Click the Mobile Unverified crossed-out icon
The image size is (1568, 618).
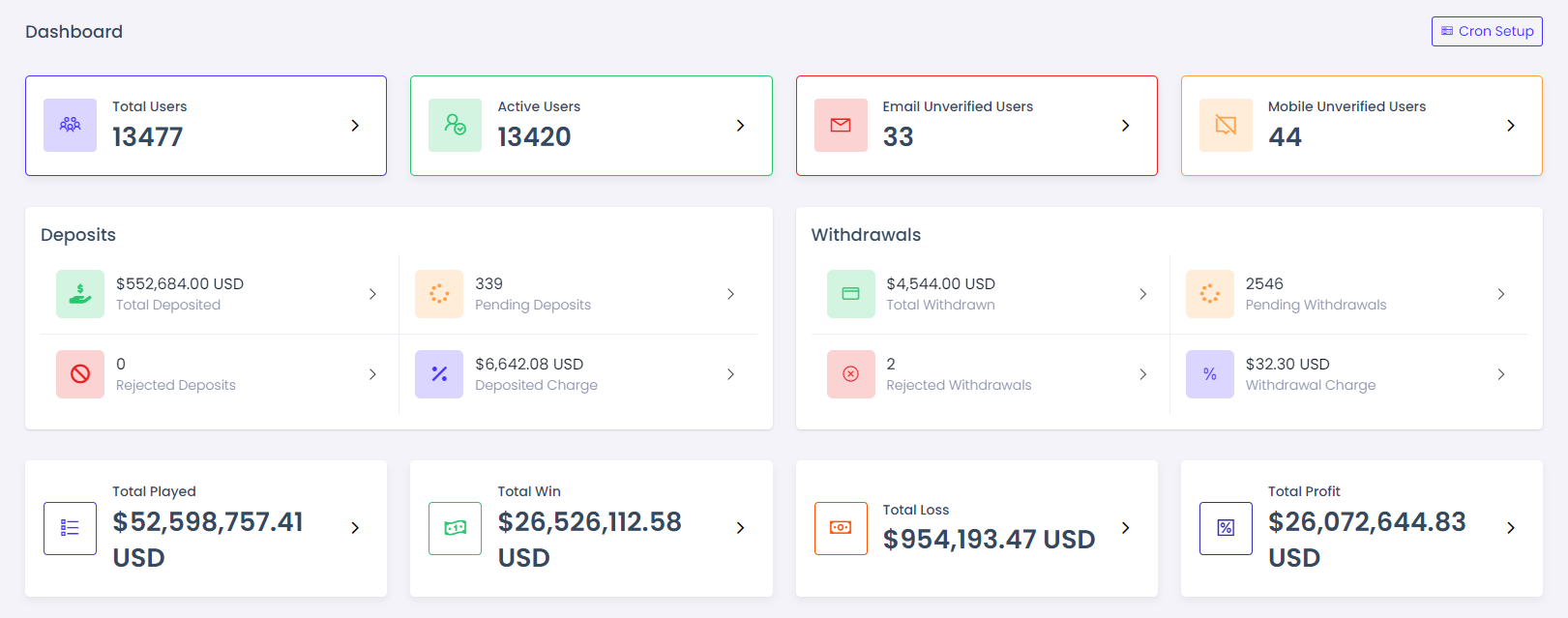coord(1226,126)
